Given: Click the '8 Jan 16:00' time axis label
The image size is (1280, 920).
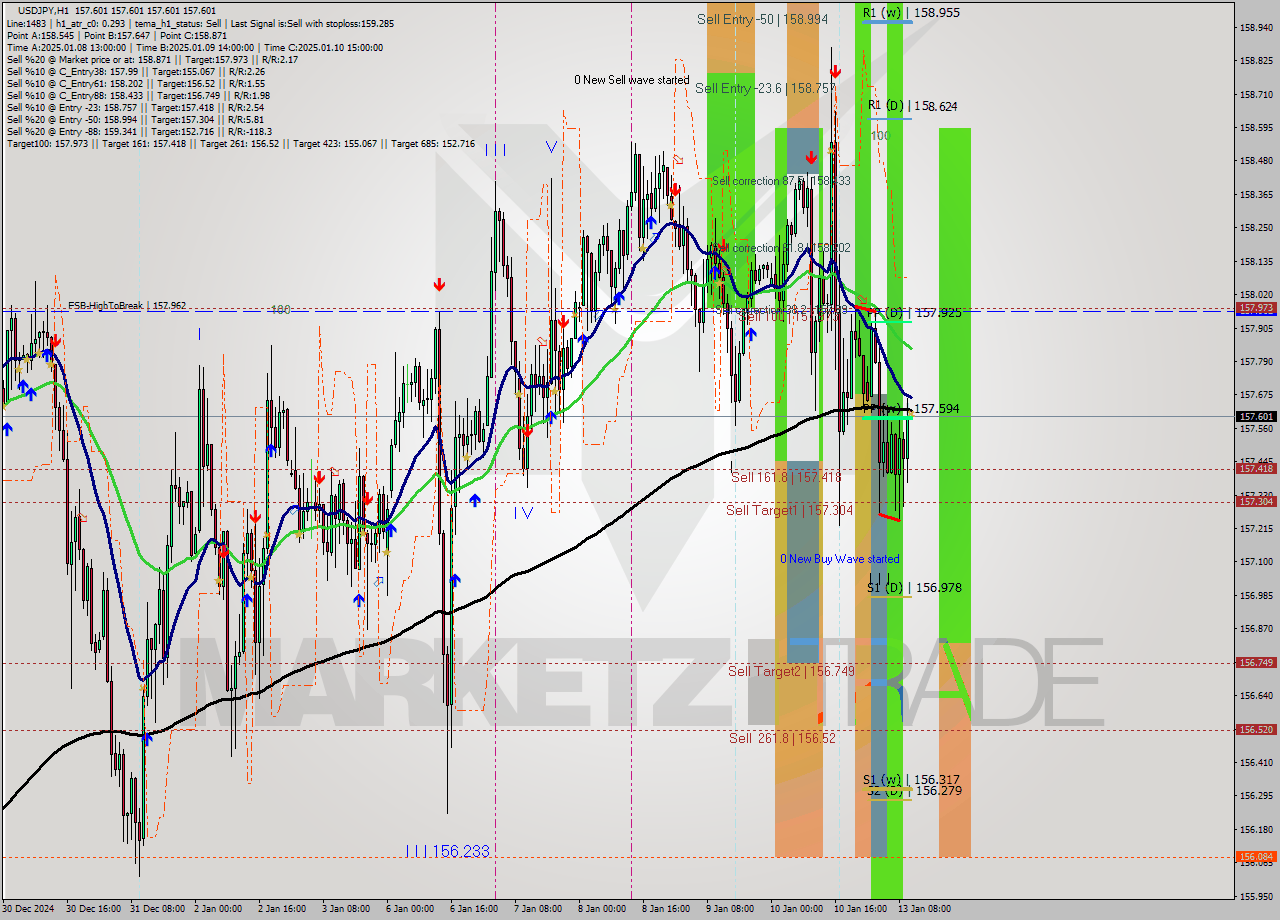Looking at the screenshot, I should point(667,909).
